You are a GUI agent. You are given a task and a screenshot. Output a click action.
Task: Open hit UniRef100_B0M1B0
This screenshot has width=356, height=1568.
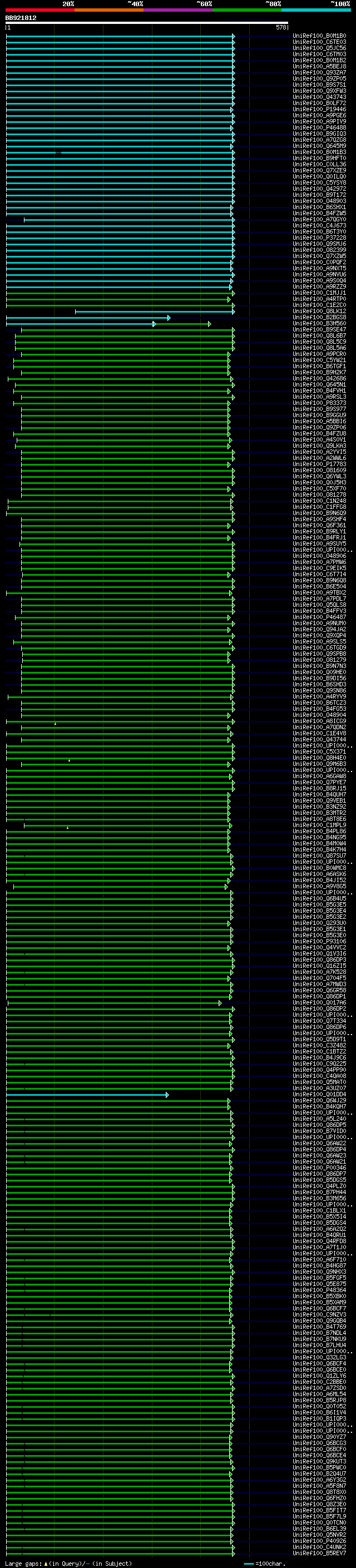tap(319, 36)
